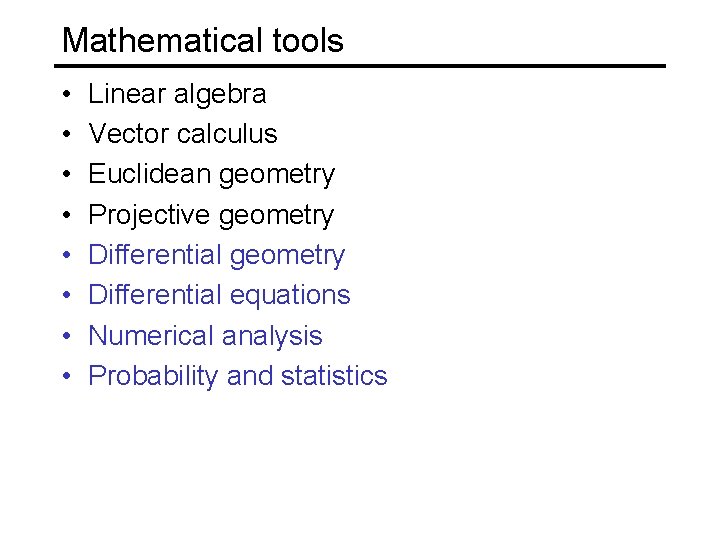720x540 pixels.
Task: Select the "Linear algebra" bullet text
Action: (177, 95)
